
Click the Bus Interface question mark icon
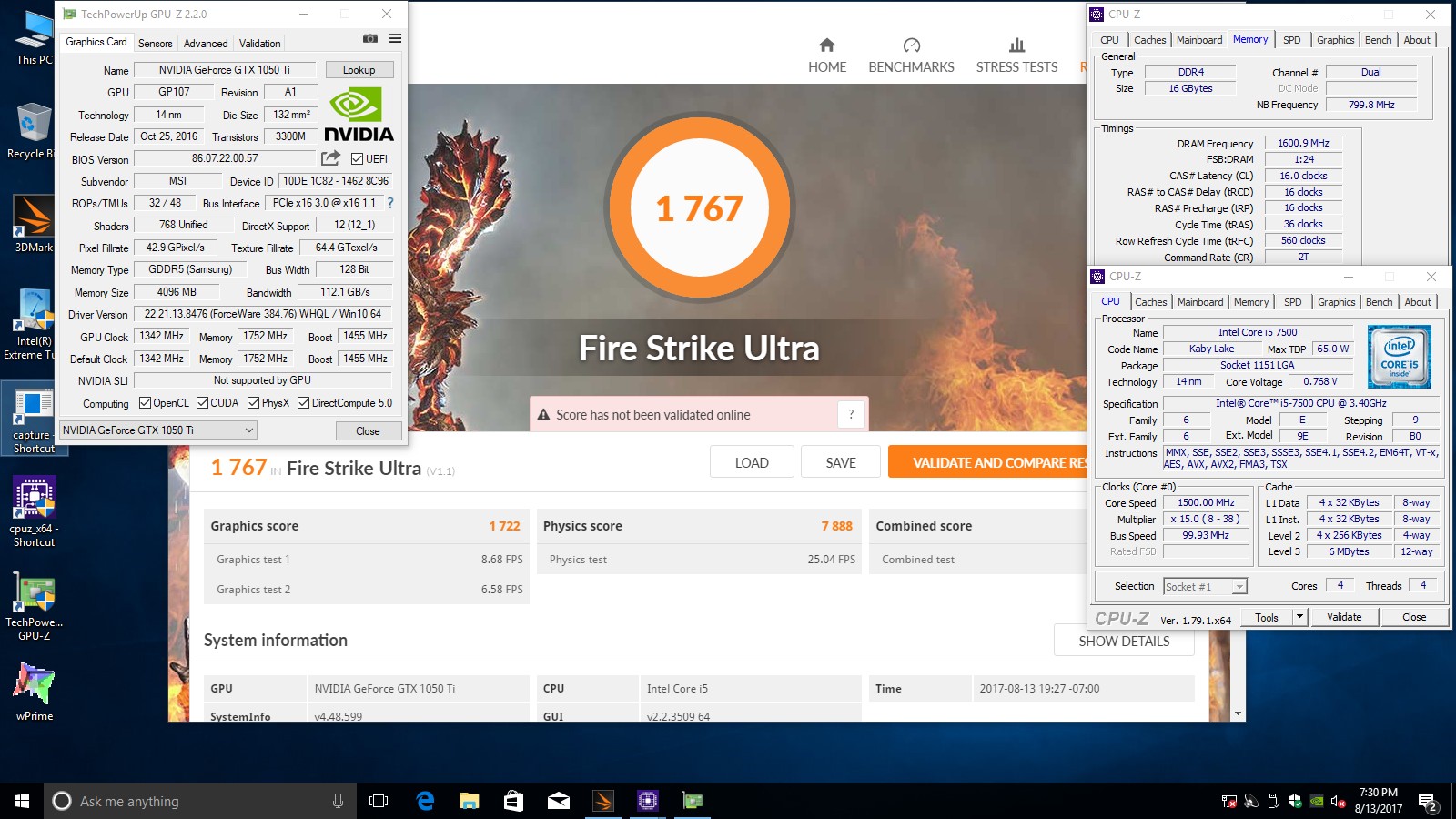[390, 203]
